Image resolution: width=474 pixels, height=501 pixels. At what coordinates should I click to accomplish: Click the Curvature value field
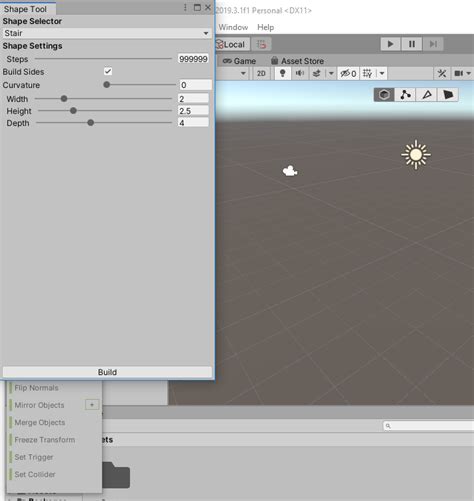point(195,85)
